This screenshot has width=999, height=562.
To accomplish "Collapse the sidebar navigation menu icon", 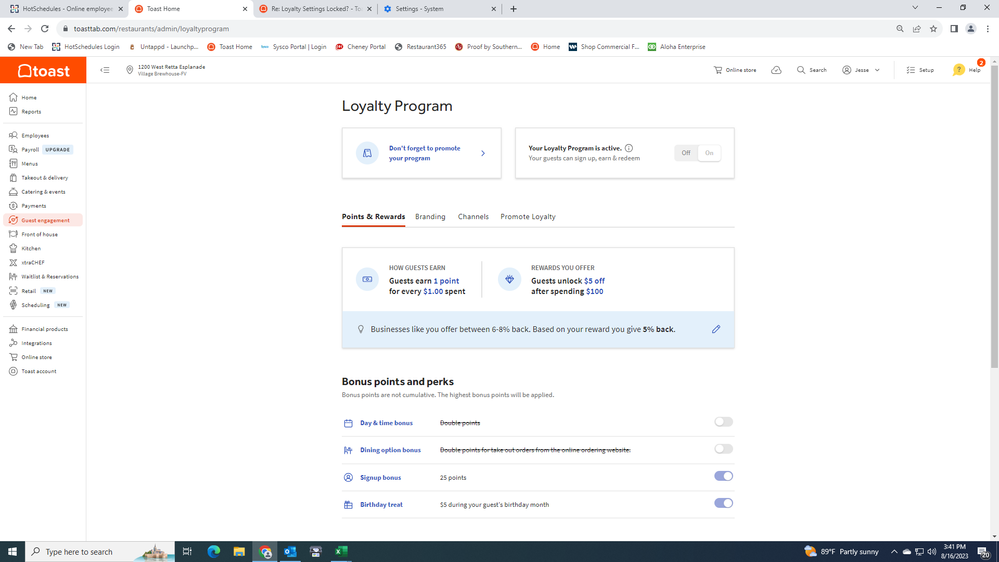I will (x=105, y=70).
